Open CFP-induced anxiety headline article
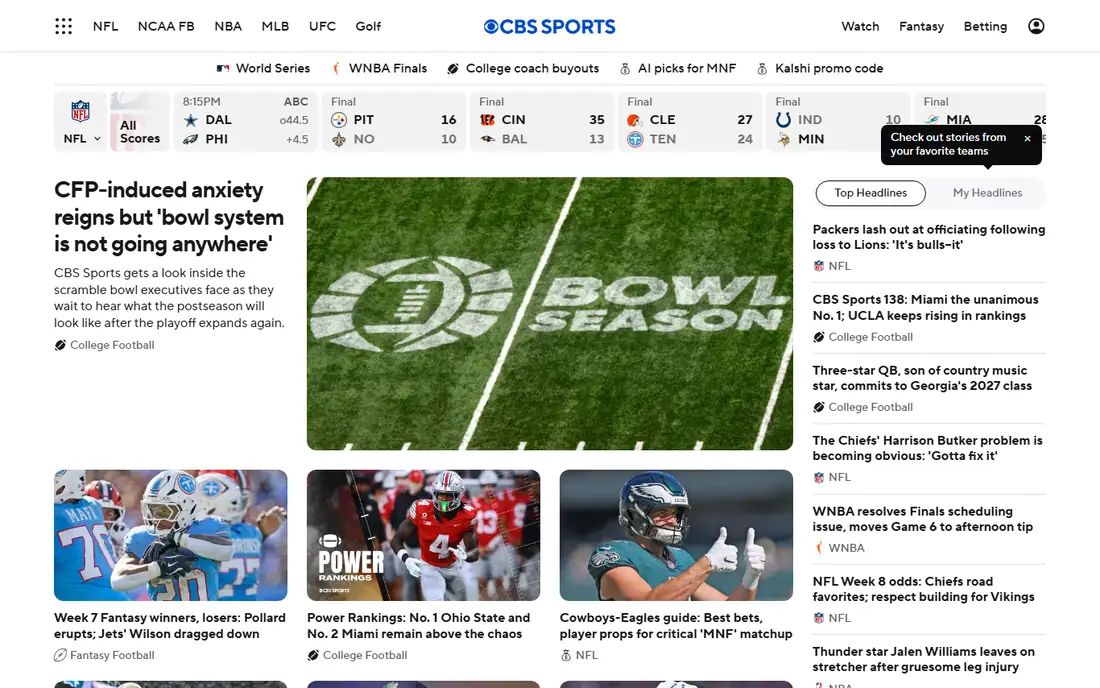Screen dimensions: 1100x688 point(169,217)
